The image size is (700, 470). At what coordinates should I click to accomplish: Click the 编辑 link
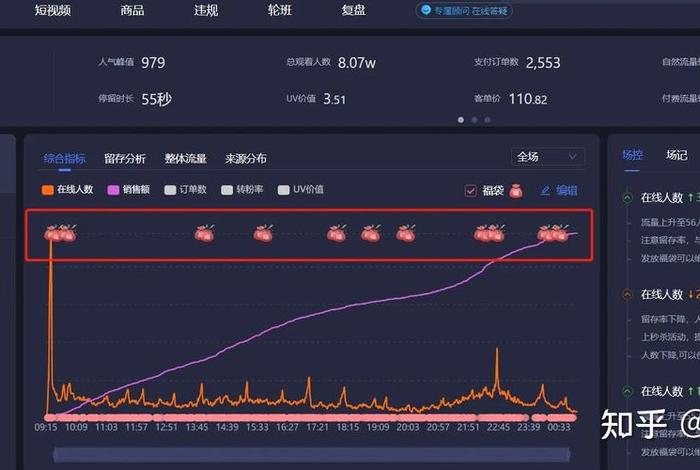pyautogui.click(x=567, y=191)
